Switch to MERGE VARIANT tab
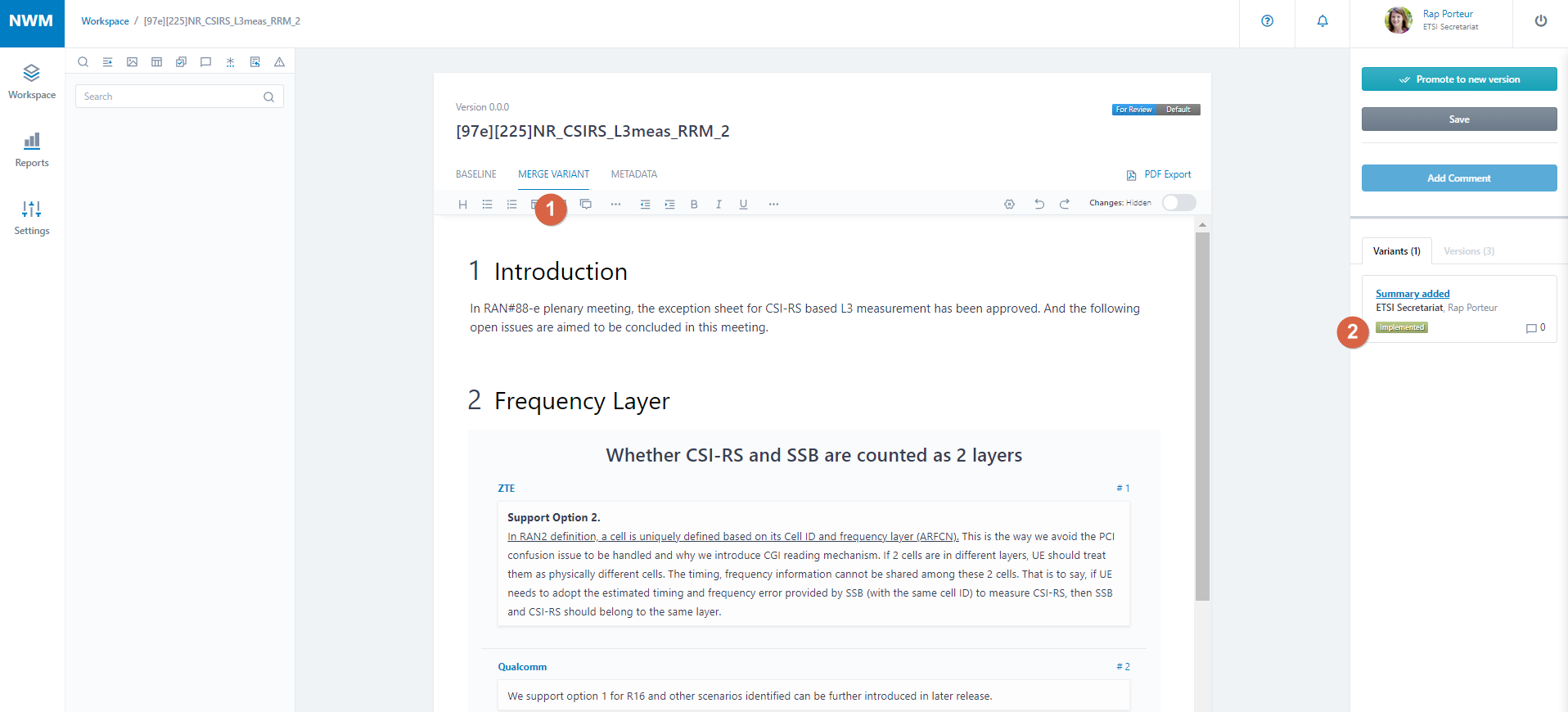Image resolution: width=1568 pixels, height=712 pixels. [x=554, y=174]
